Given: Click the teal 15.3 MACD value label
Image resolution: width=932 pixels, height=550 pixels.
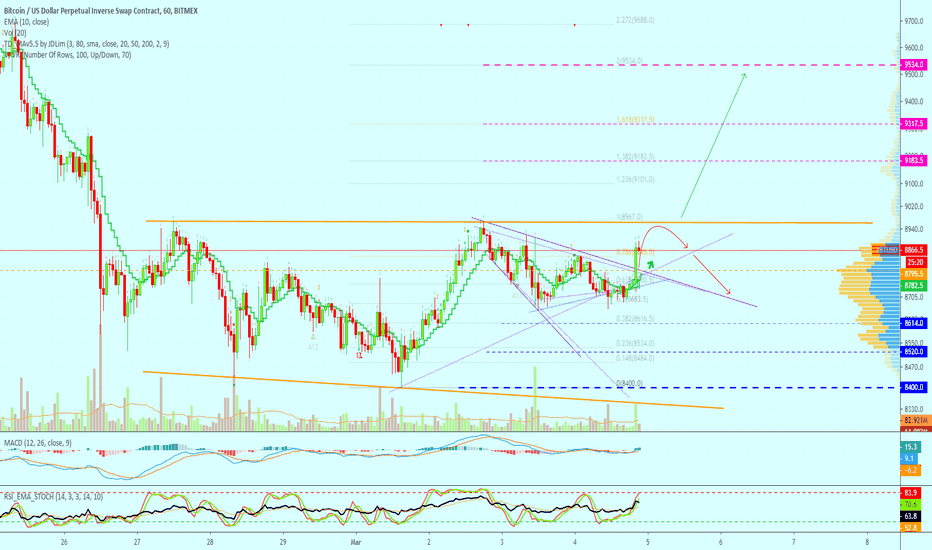Looking at the screenshot, I should click(911, 447).
